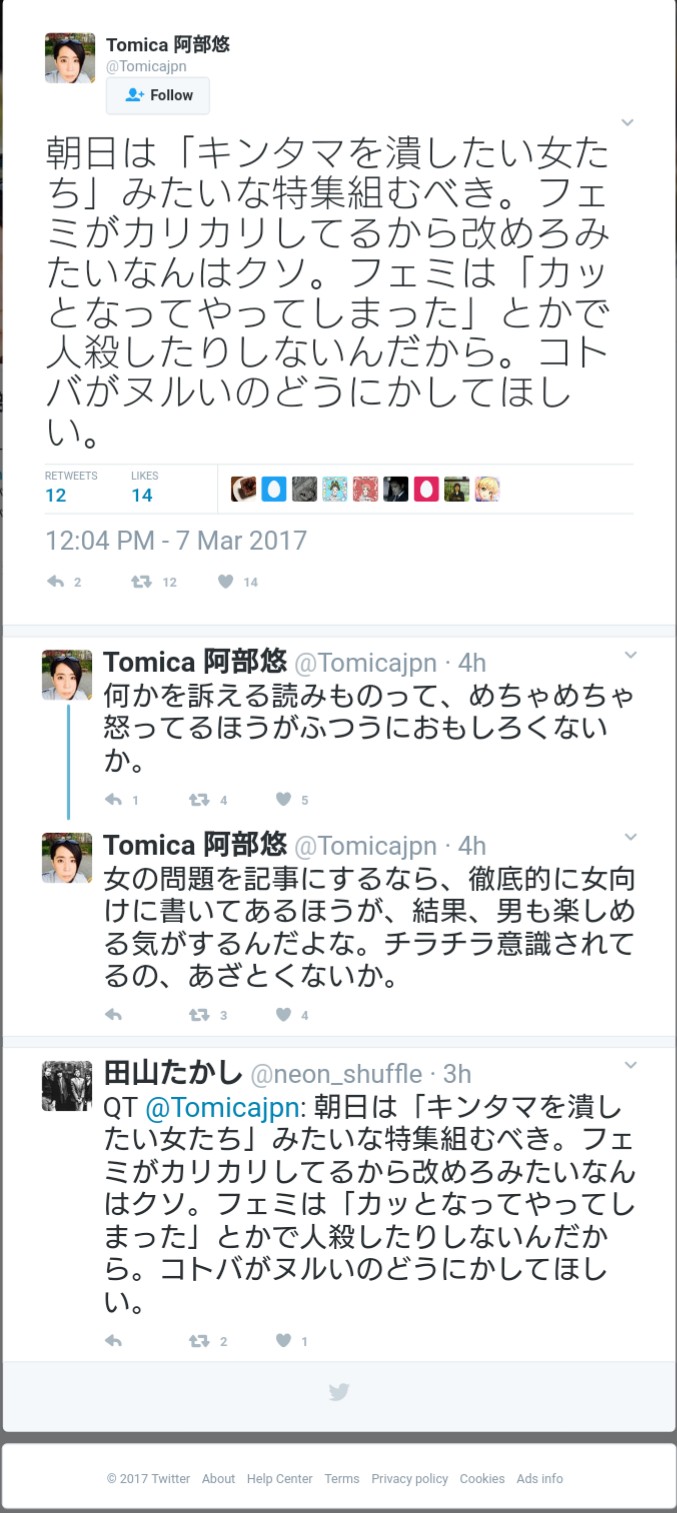Retweet the main tweet with 12 retweets
Image resolution: width=677 pixels, height=1513 pixels.
(142, 582)
